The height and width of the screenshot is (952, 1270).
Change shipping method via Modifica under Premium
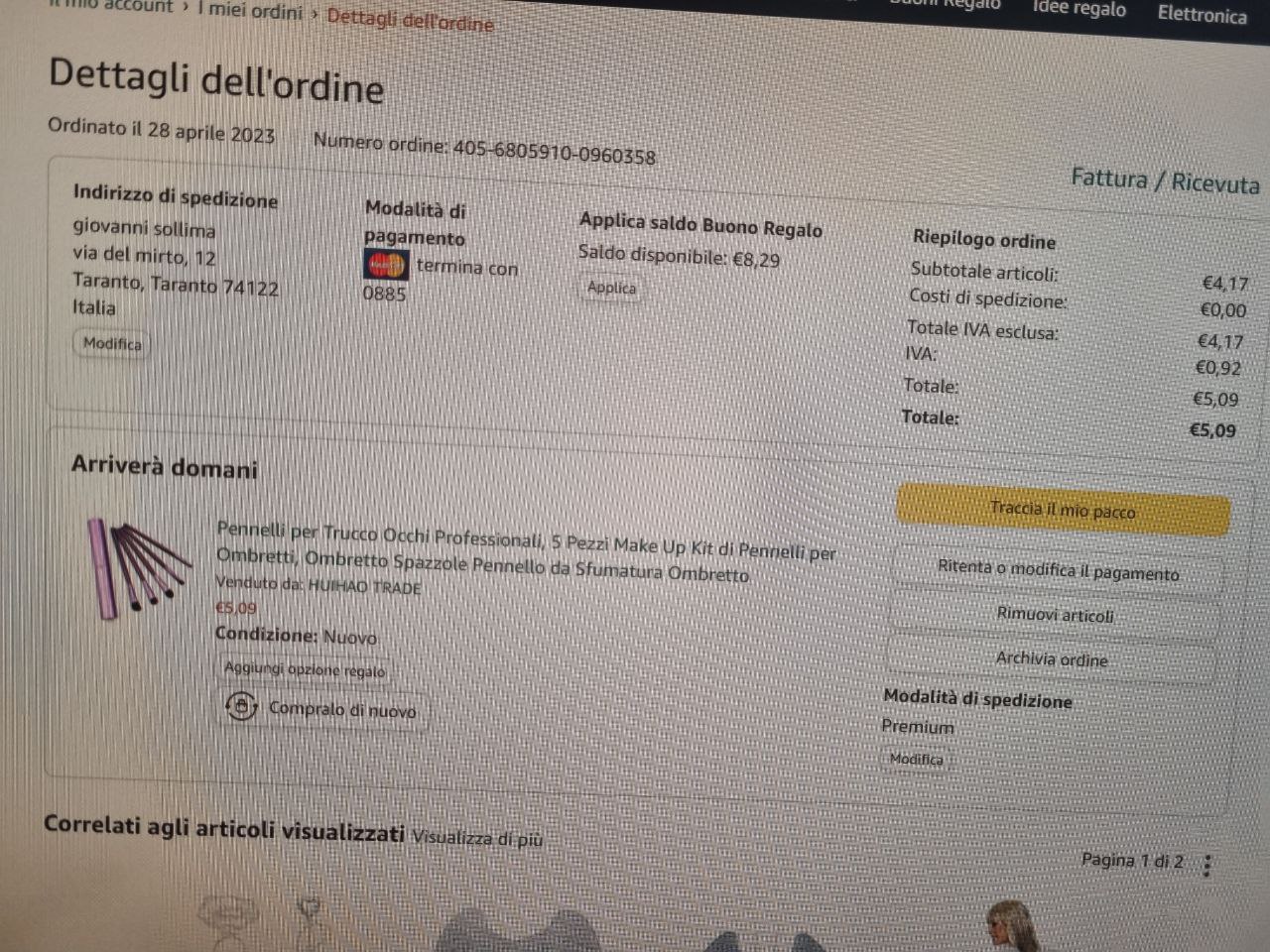(916, 759)
